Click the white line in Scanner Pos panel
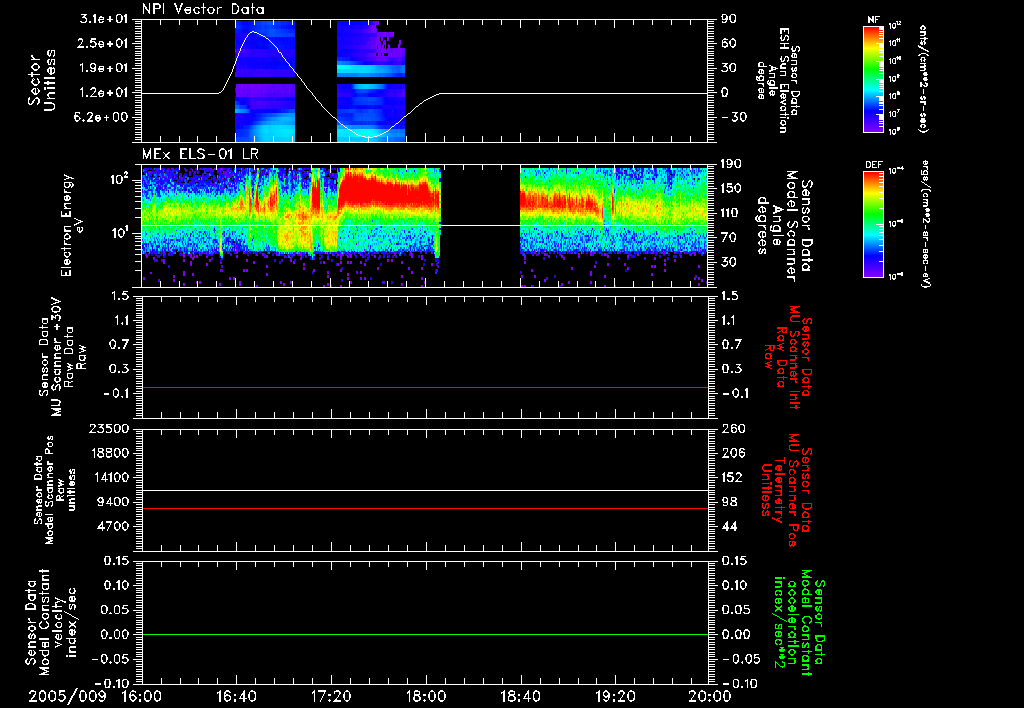 [424, 490]
